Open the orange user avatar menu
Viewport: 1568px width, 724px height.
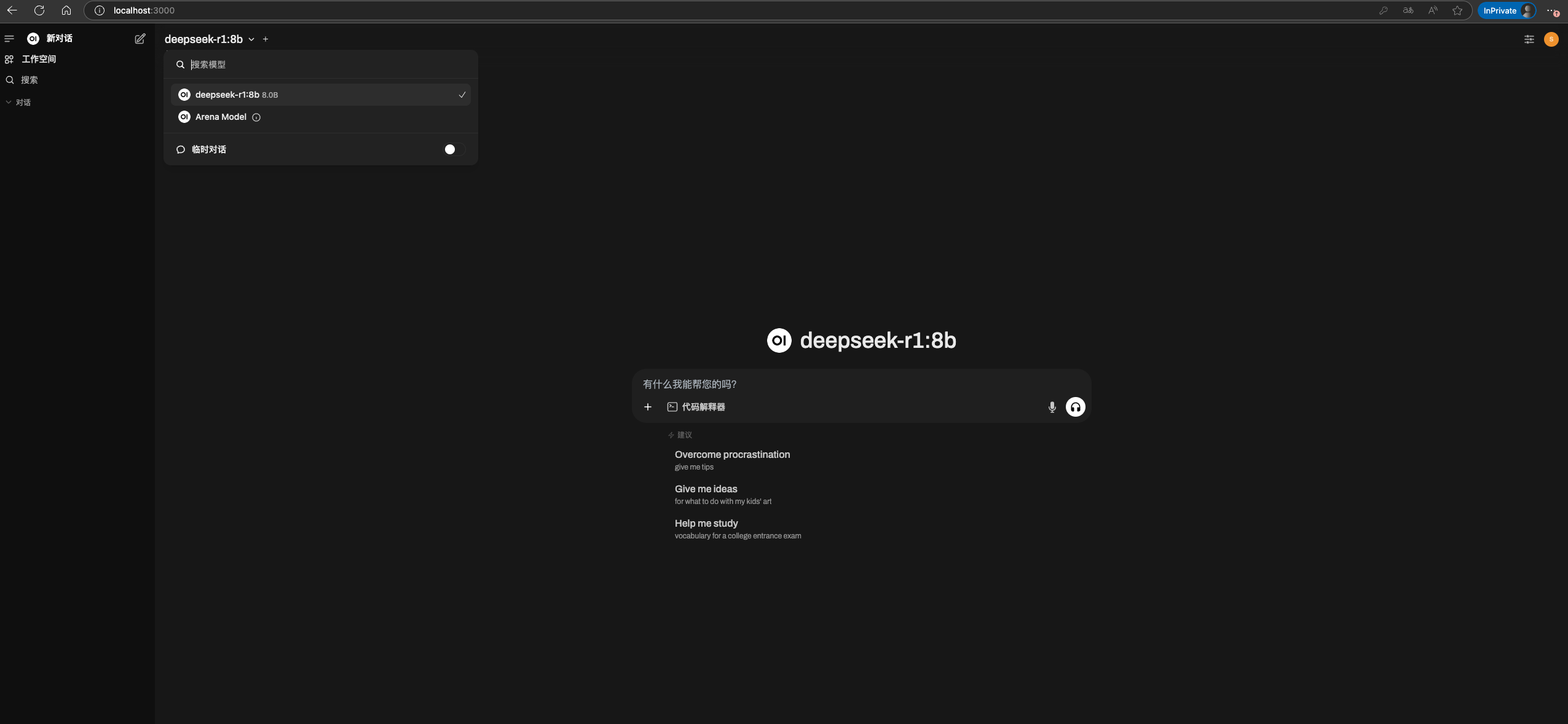1551,39
